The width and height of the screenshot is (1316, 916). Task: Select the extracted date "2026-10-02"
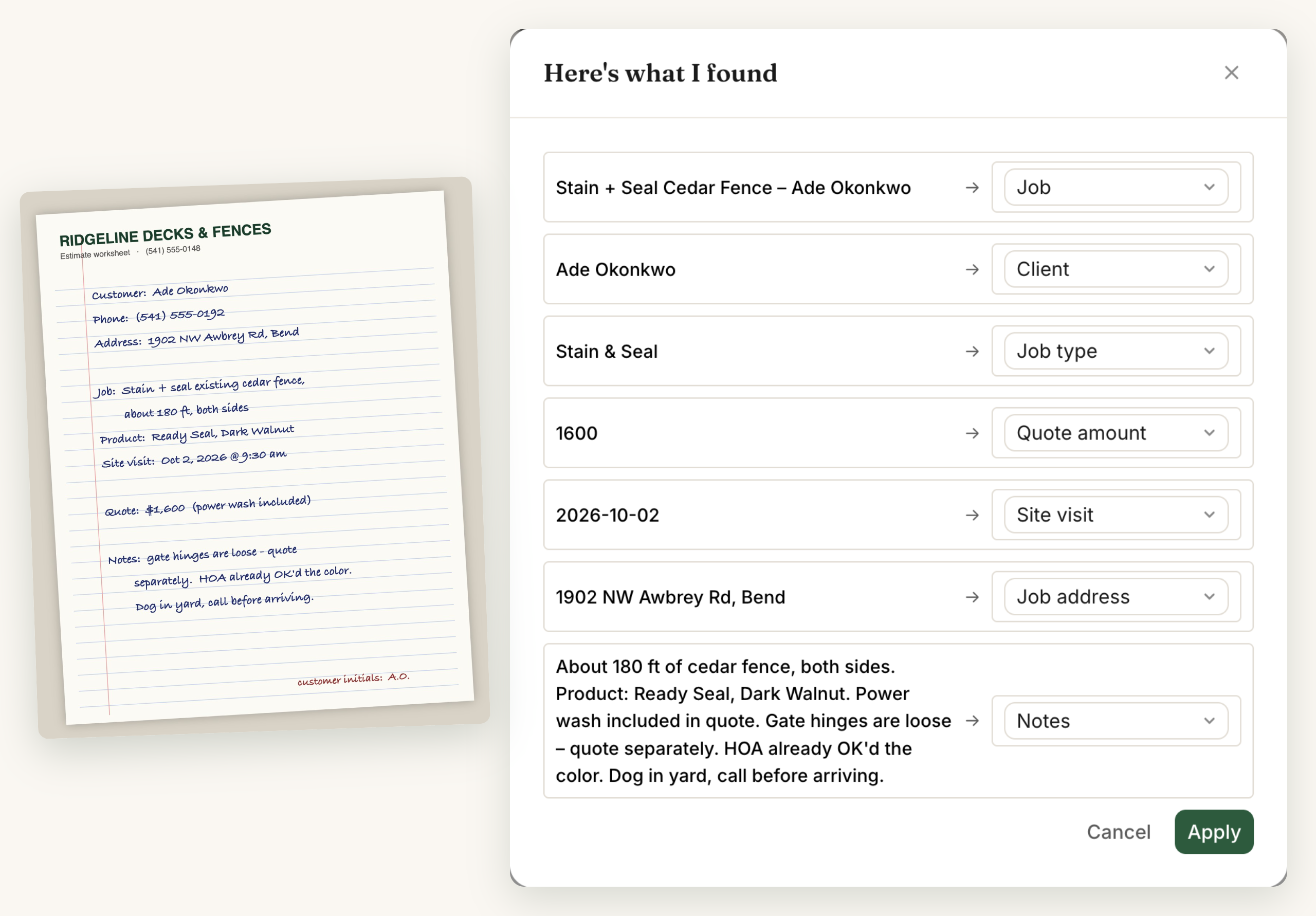[608, 516]
